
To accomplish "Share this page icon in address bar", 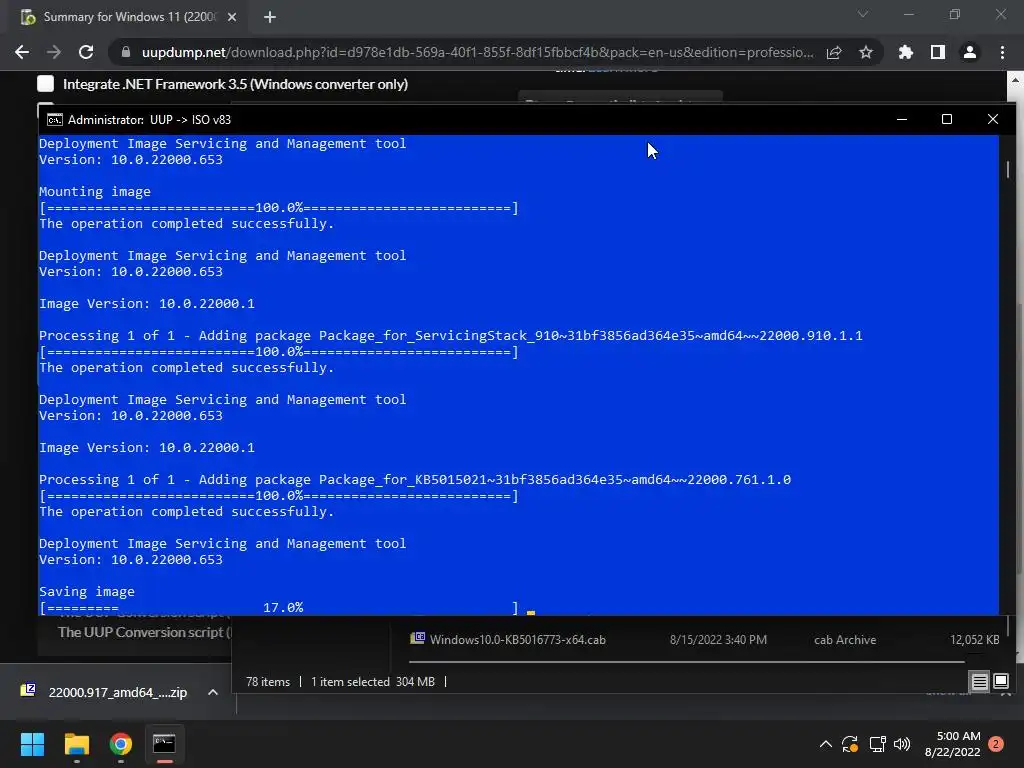I will 834,52.
